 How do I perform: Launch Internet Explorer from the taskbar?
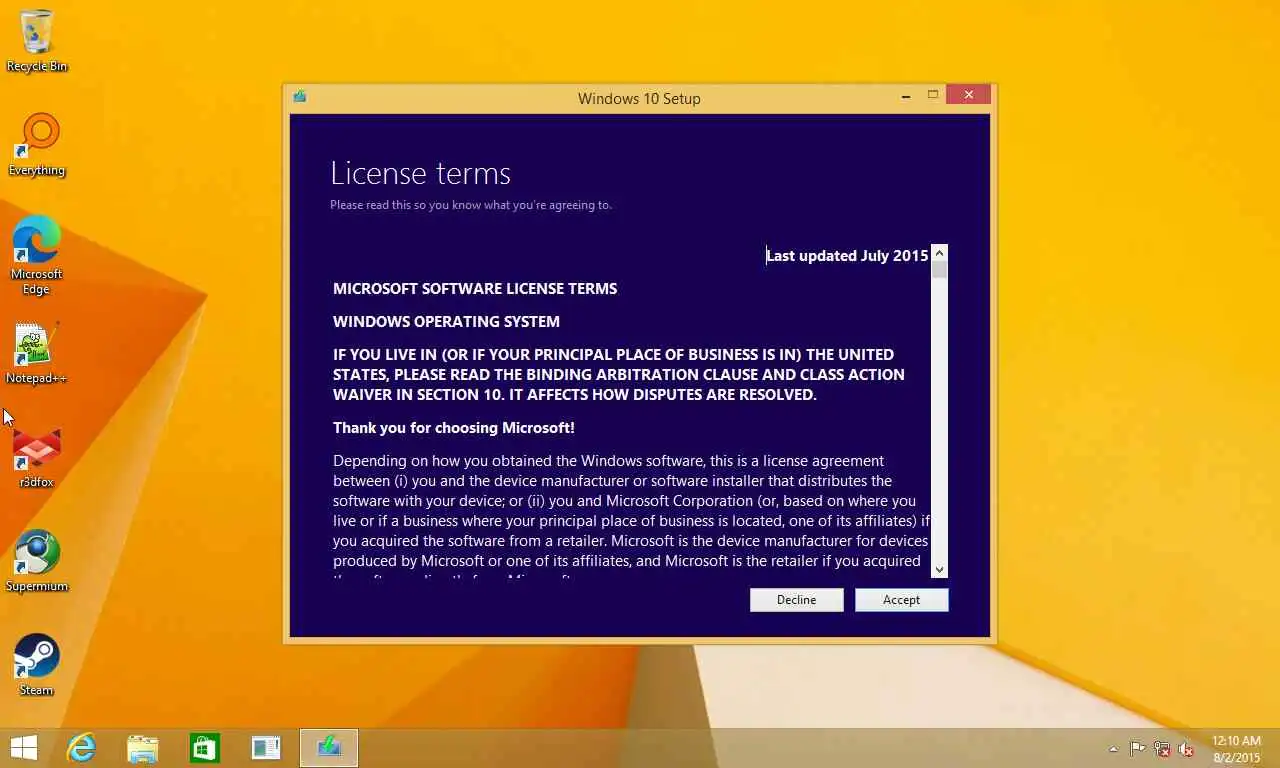(81, 748)
